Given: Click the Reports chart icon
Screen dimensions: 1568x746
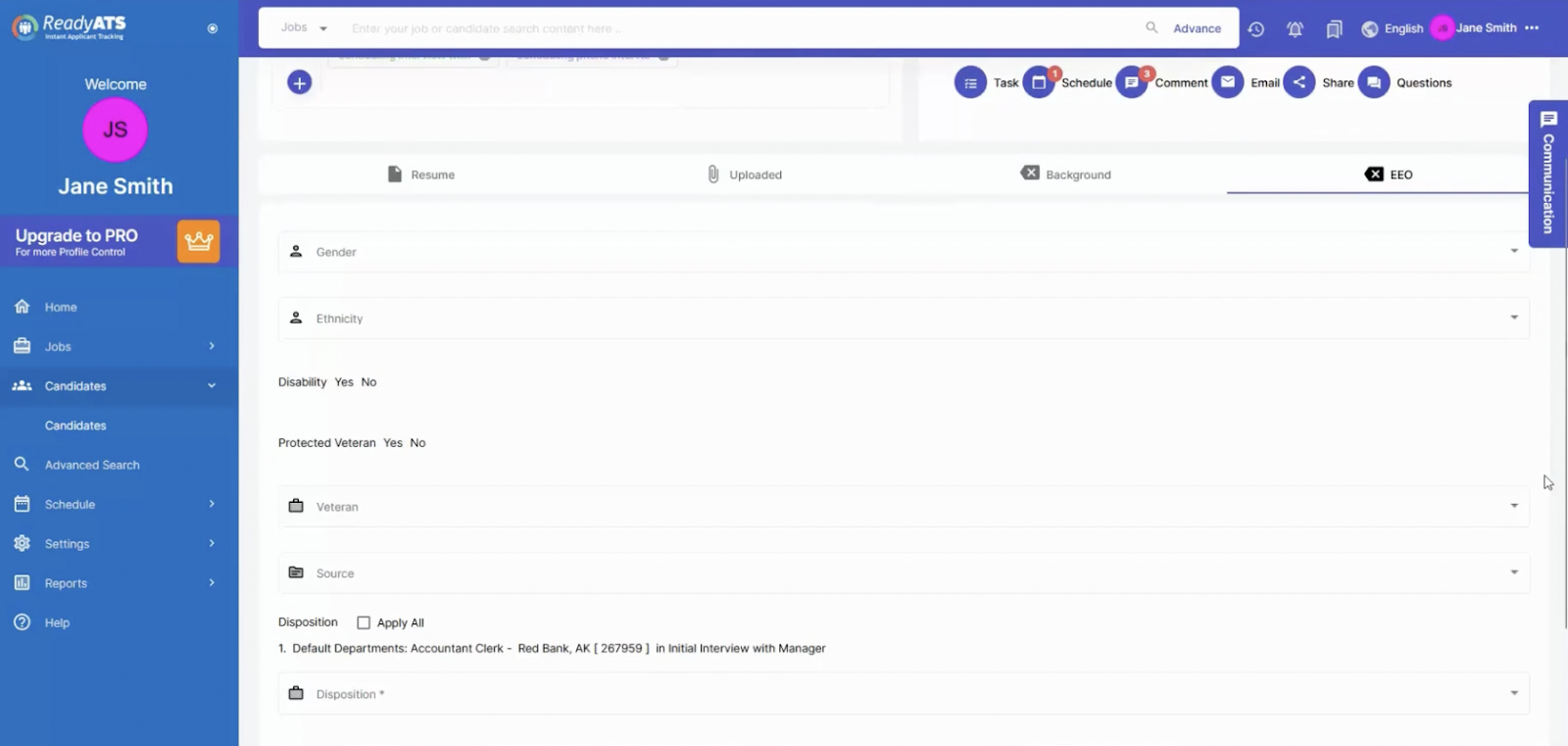Looking at the screenshot, I should tap(22, 582).
